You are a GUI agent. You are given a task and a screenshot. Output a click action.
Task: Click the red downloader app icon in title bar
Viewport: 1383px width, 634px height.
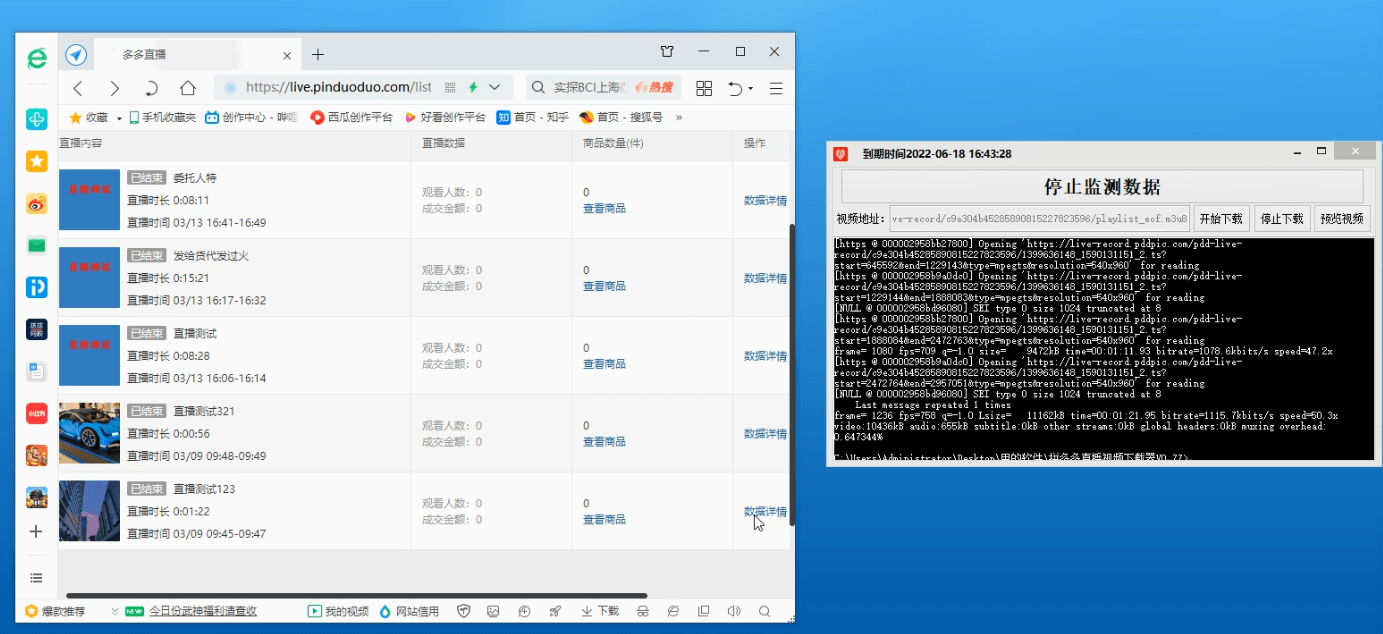point(842,154)
